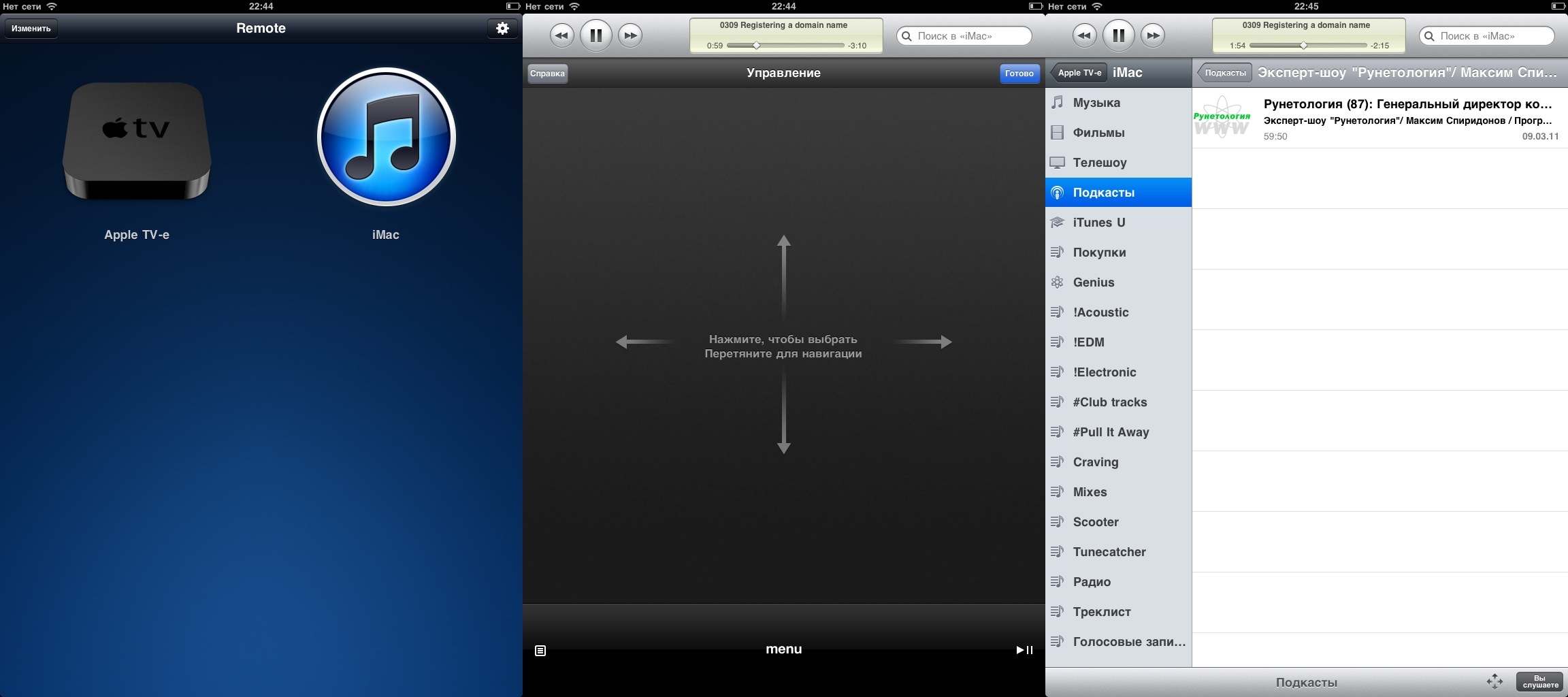The image size is (1568, 697).
Task: Click fast-forward in Подкасты library screen
Action: (x=1153, y=35)
